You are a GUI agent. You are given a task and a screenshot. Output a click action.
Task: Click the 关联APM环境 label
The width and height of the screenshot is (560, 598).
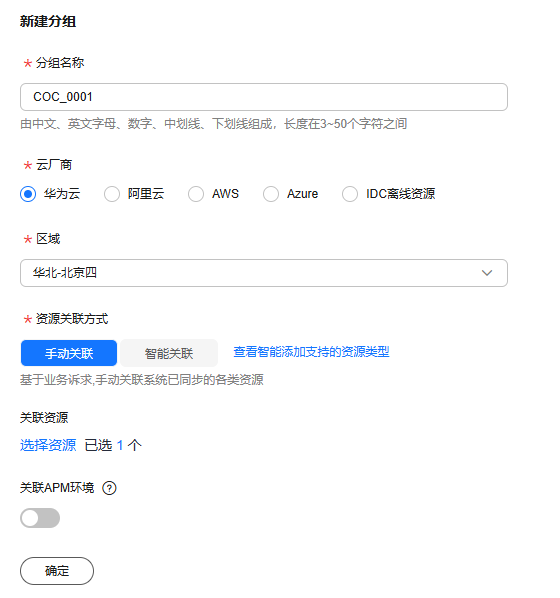point(57,488)
